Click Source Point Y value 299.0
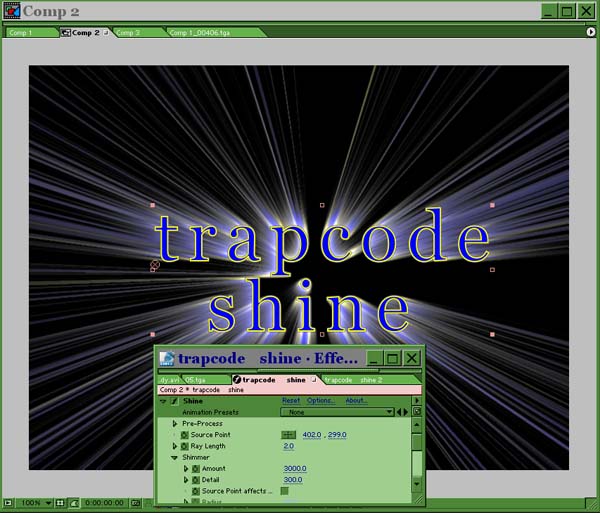Viewport: 600px width, 513px height. tap(337, 435)
